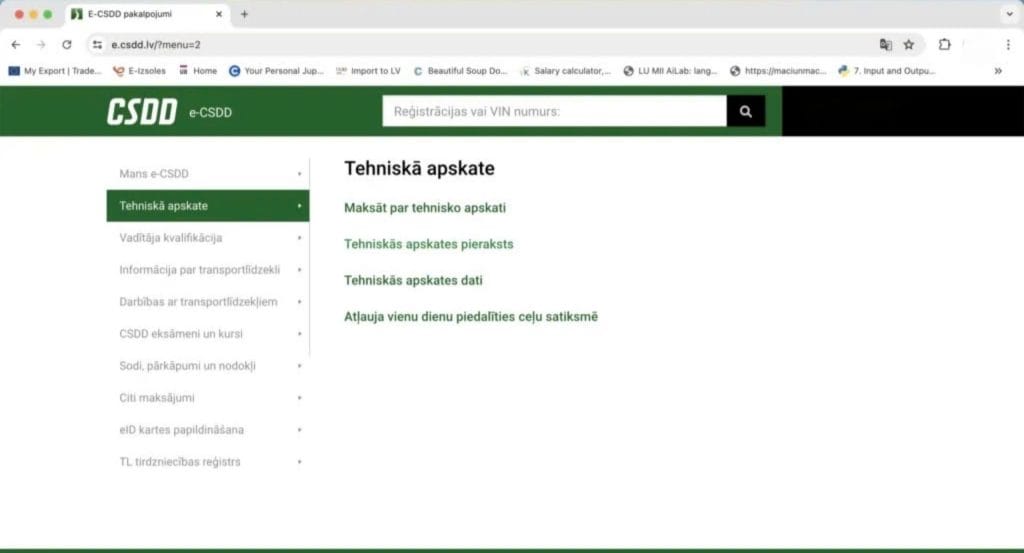Click the magnifier search button in header
This screenshot has height=553, width=1024.
745,112
